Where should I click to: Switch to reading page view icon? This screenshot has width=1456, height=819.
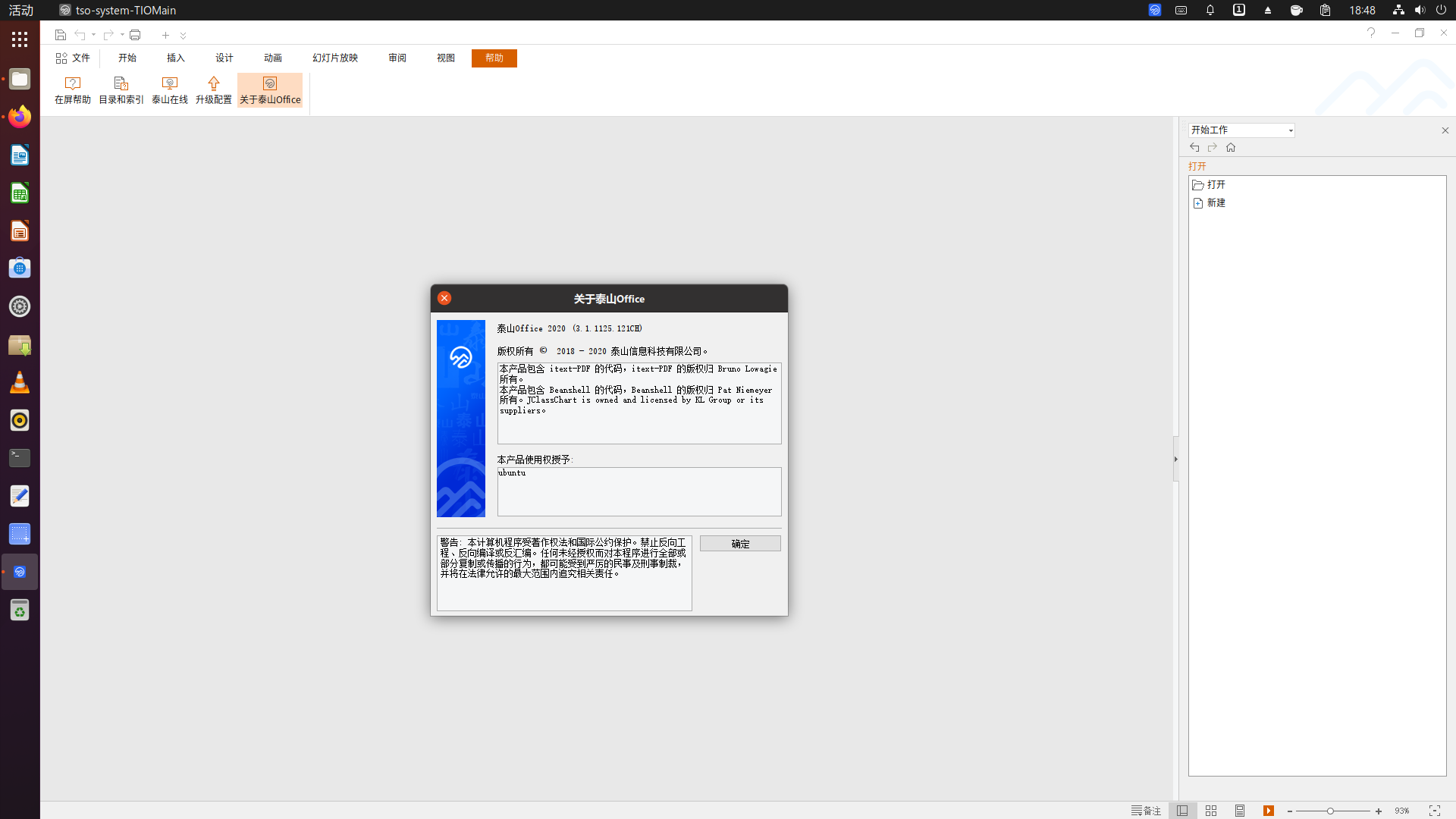pos(1240,811)
